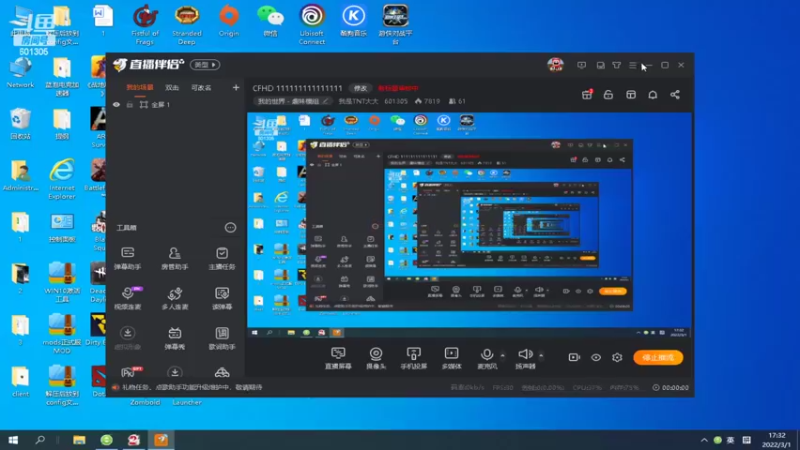Open the user avatar in title bar
This screenshot has height=450, width=800.
556,65
